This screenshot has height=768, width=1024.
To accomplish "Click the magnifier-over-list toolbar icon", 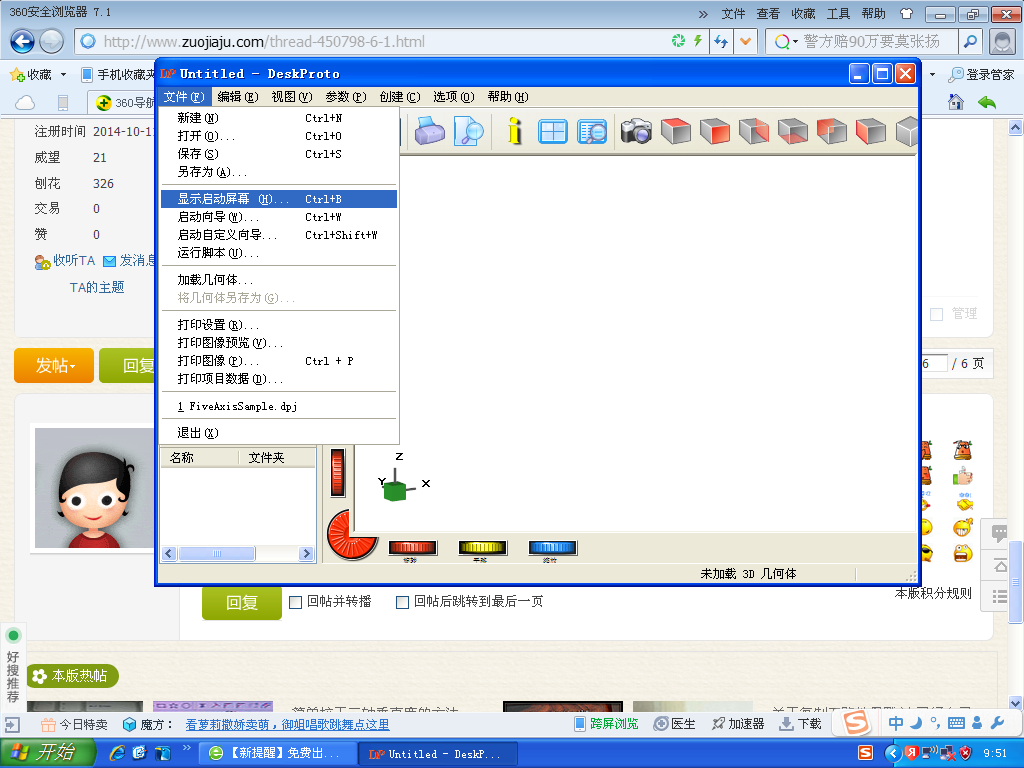I will (592, 131).
